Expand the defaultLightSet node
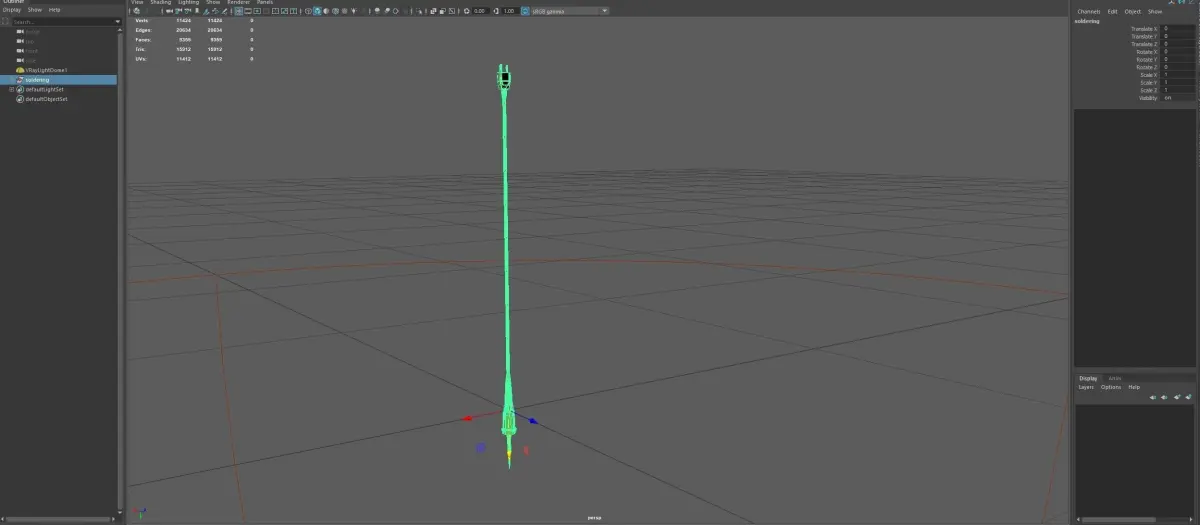1200x525 pixels. click(x=11, y=89)
